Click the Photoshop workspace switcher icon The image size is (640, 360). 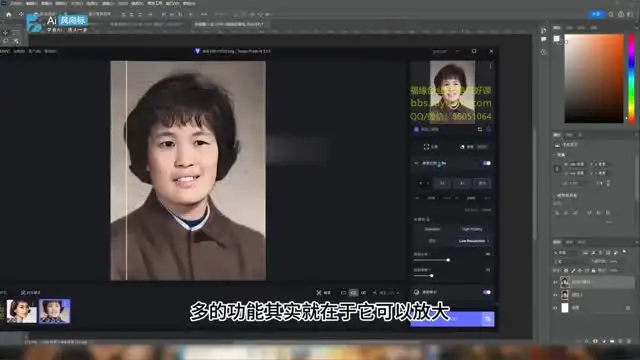pos(629,14)
